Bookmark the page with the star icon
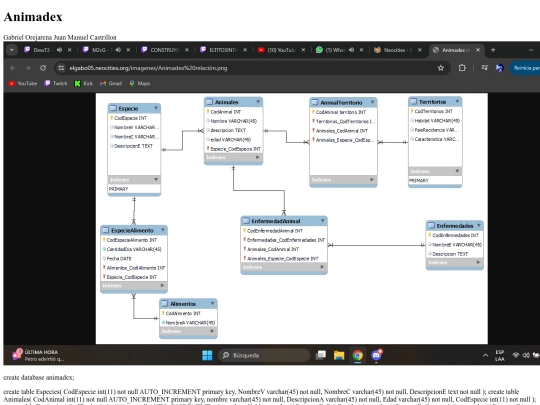 click(x=440, y=68)
